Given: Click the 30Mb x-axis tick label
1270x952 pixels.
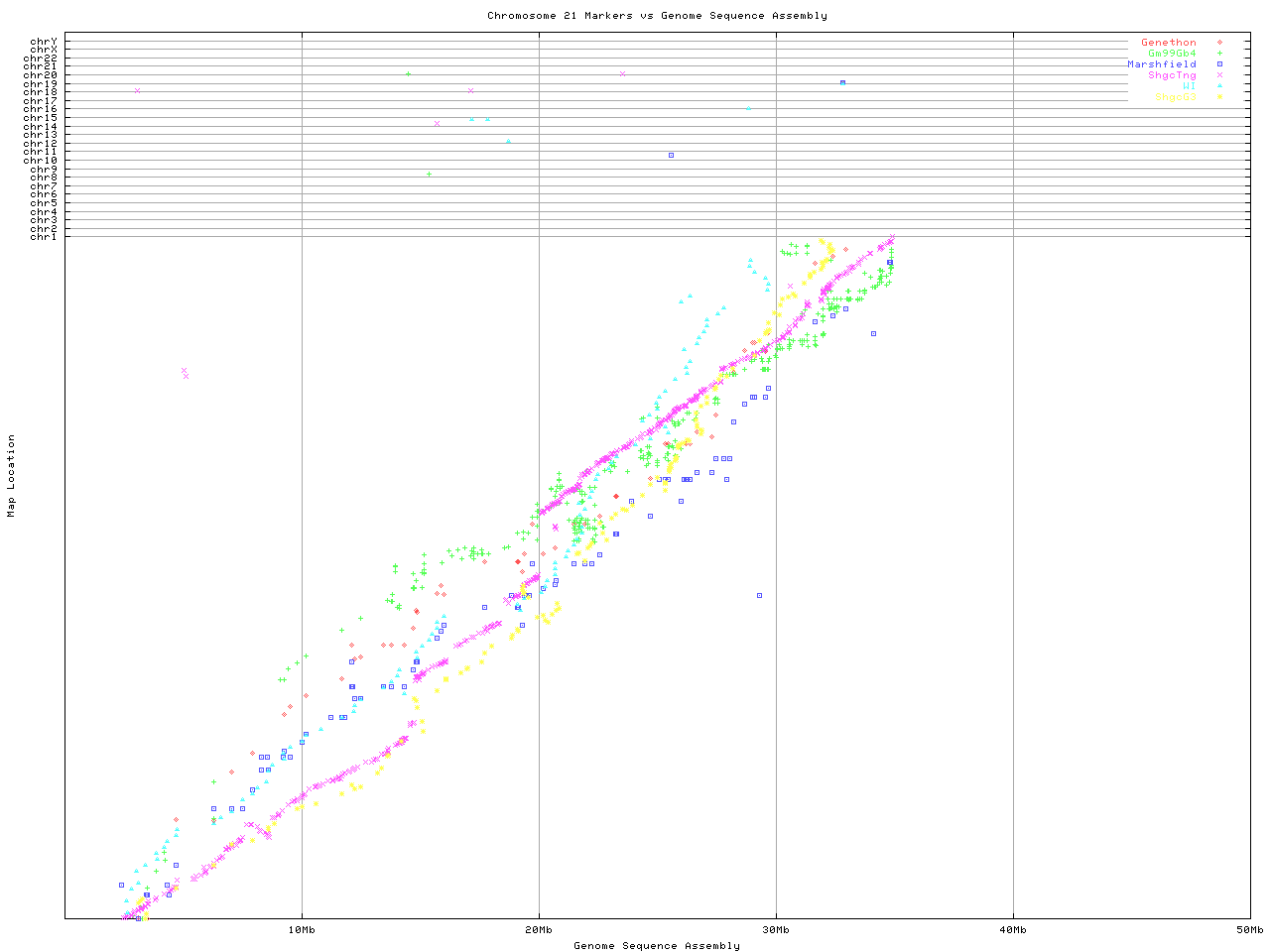Looking at the screenshot, I should coord(776,930).
